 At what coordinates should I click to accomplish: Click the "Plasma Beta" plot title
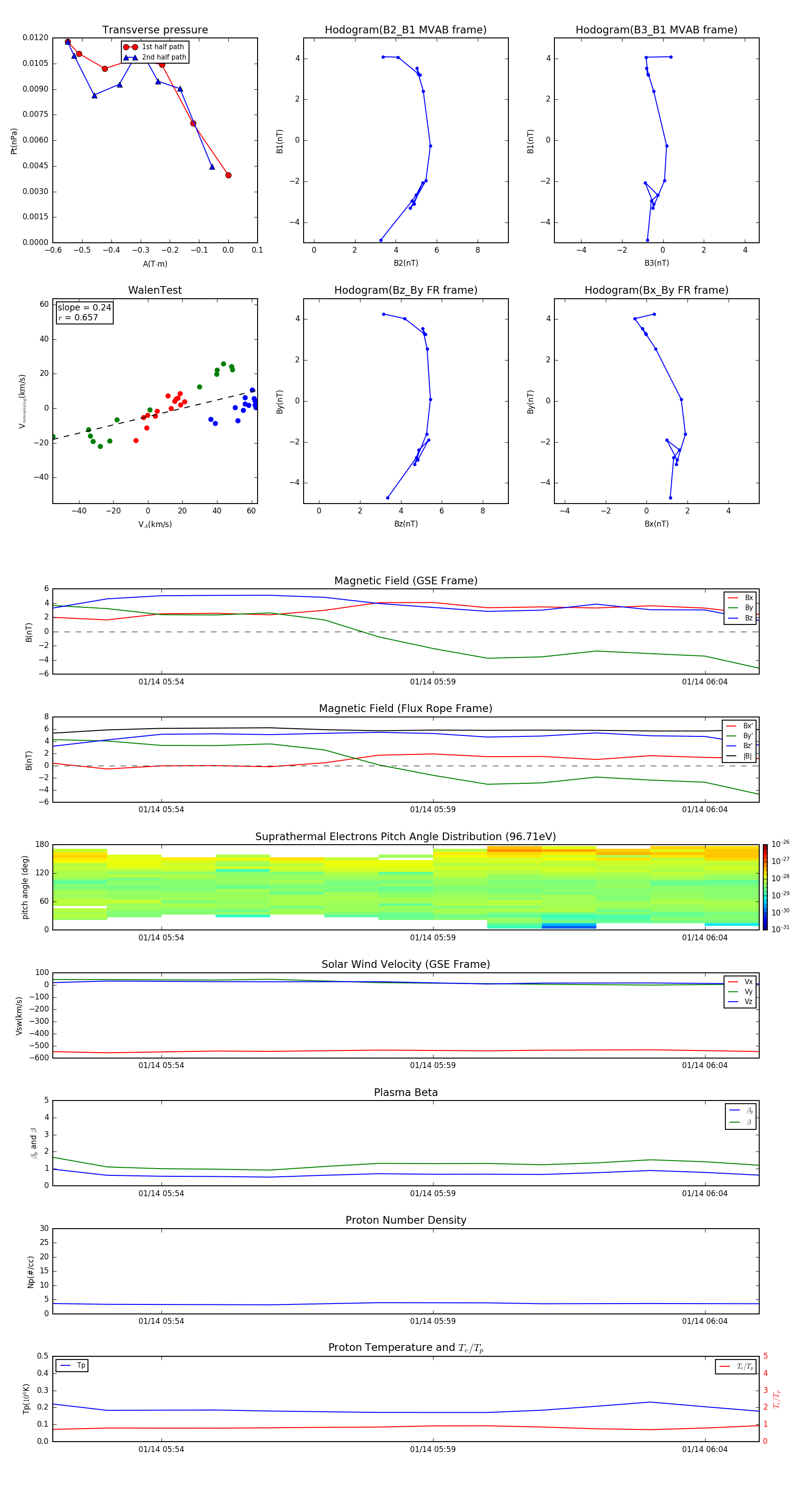coord(406,1093)
